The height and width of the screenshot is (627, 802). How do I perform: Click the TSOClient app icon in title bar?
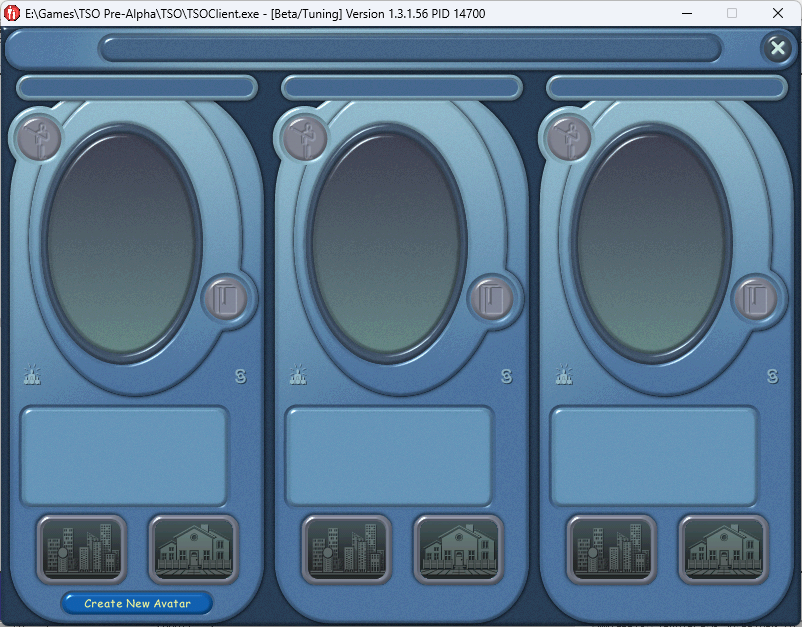tap(11, 13)
